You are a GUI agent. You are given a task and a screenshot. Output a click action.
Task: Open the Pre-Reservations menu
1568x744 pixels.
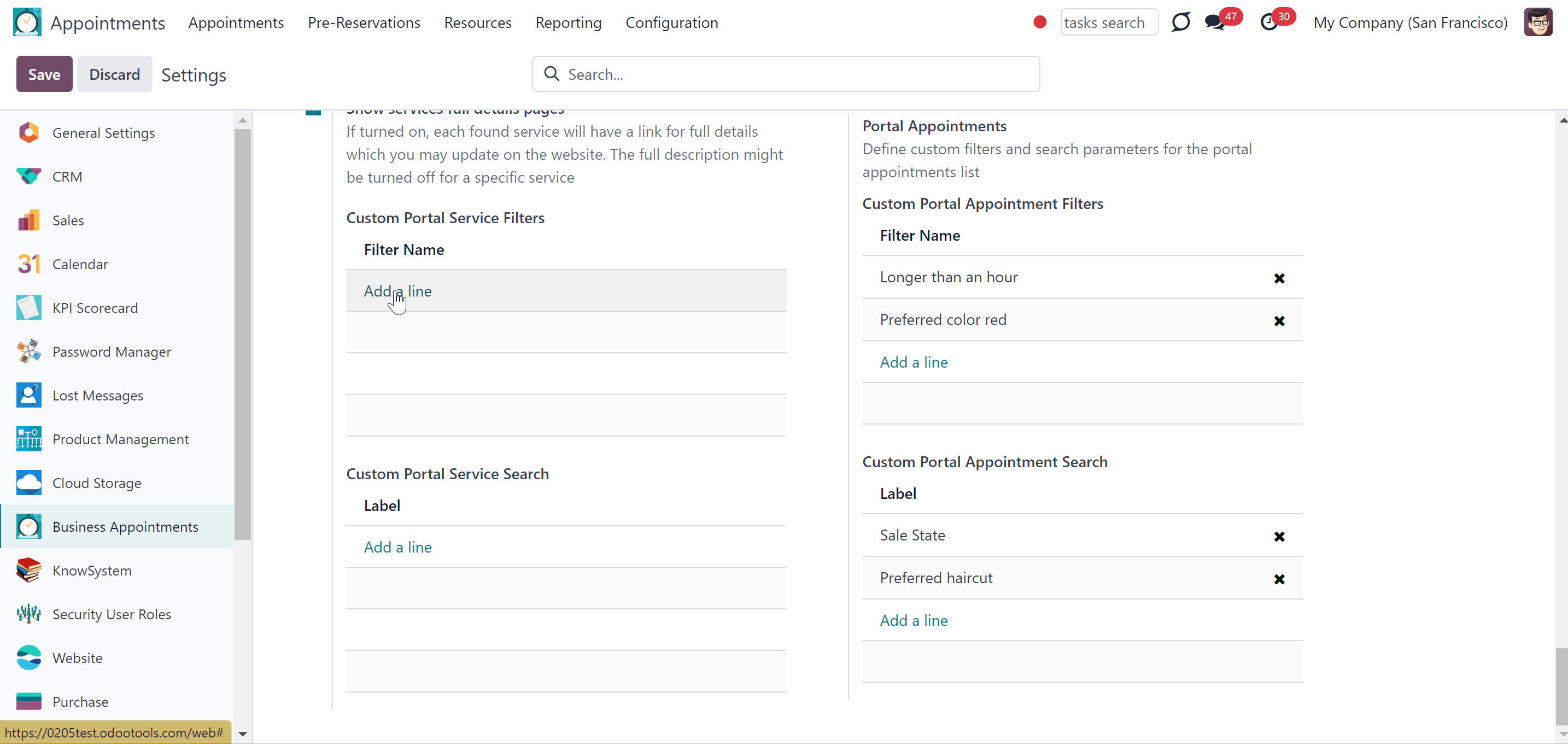tap(364, 22)
